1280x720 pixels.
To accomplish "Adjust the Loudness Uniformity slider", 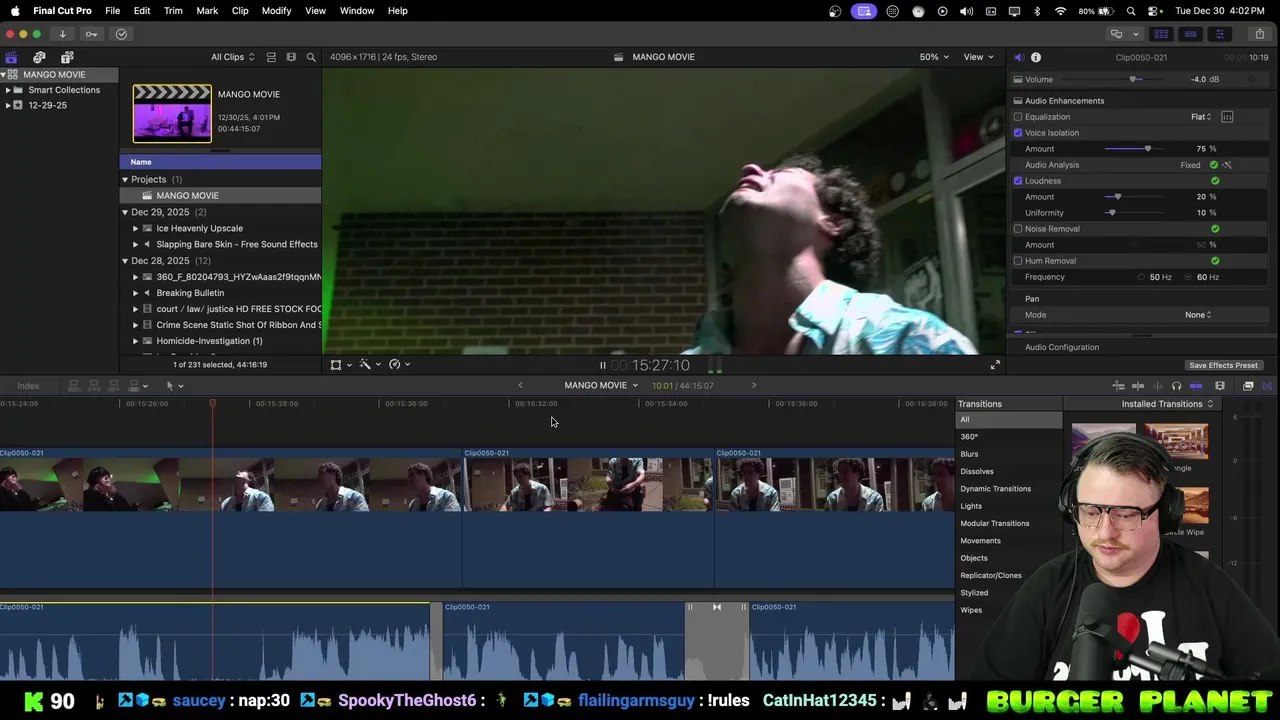I will point(1111,213).
